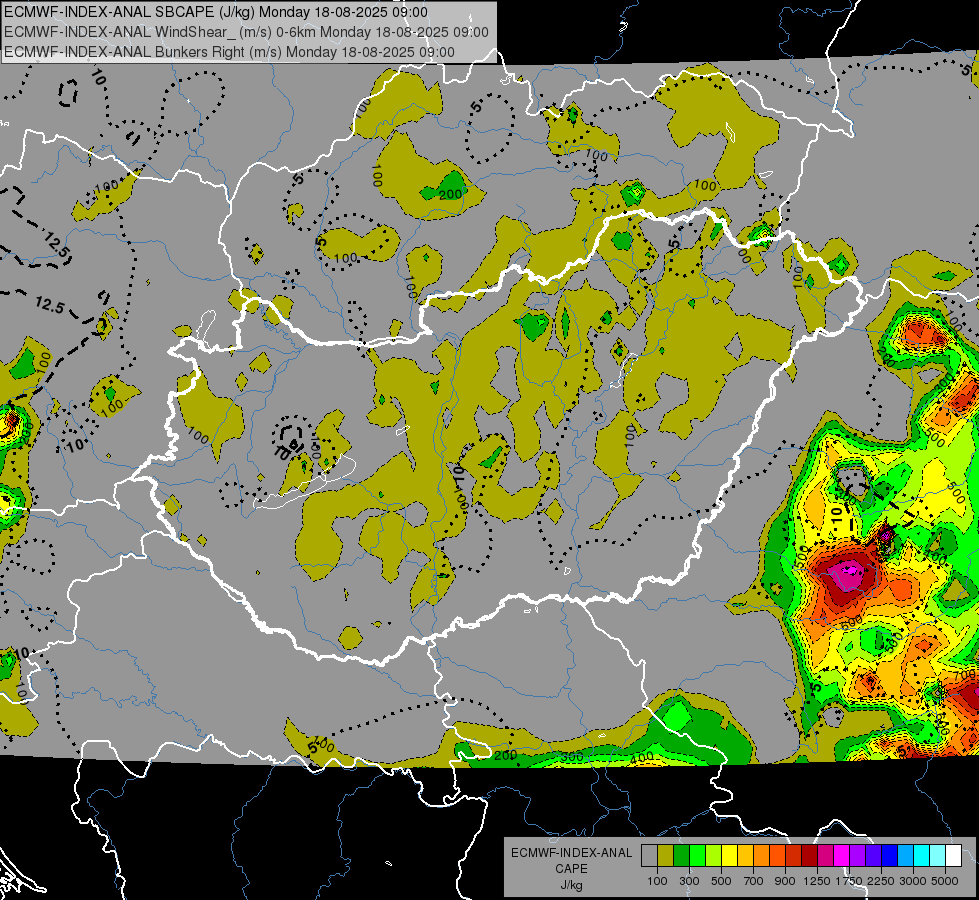Screen dimensions: 979x900
Task: Select the orange swatch left of 700
Action: pos(762,856)
